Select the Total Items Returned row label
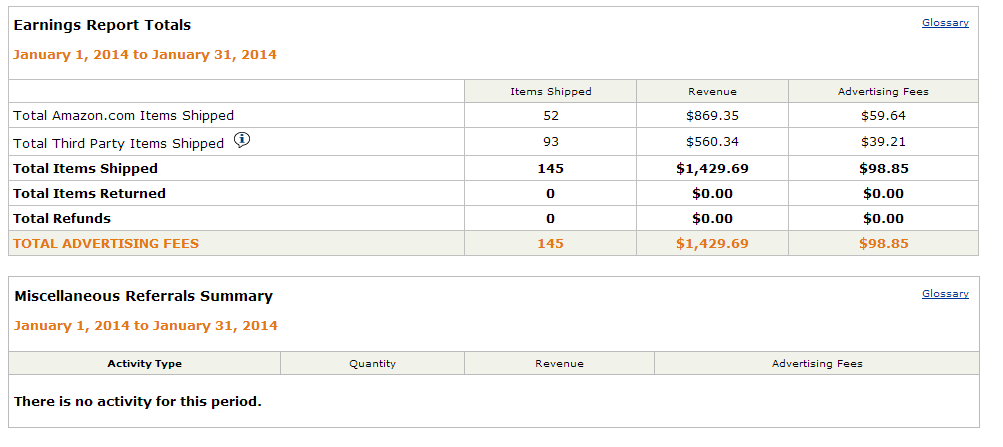1003x447 pixels. 90,193
